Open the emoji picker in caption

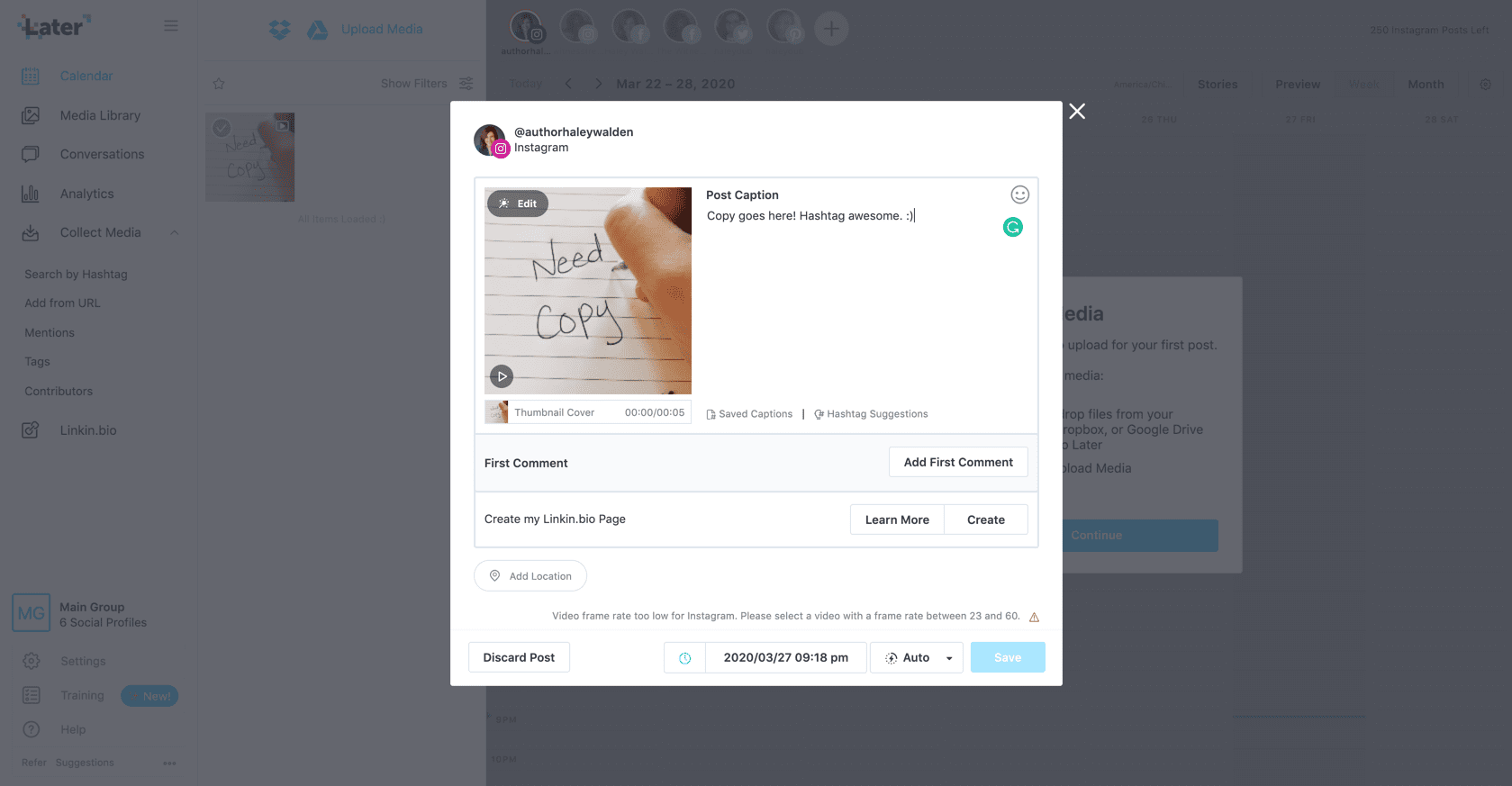(x=1019, y=194)
